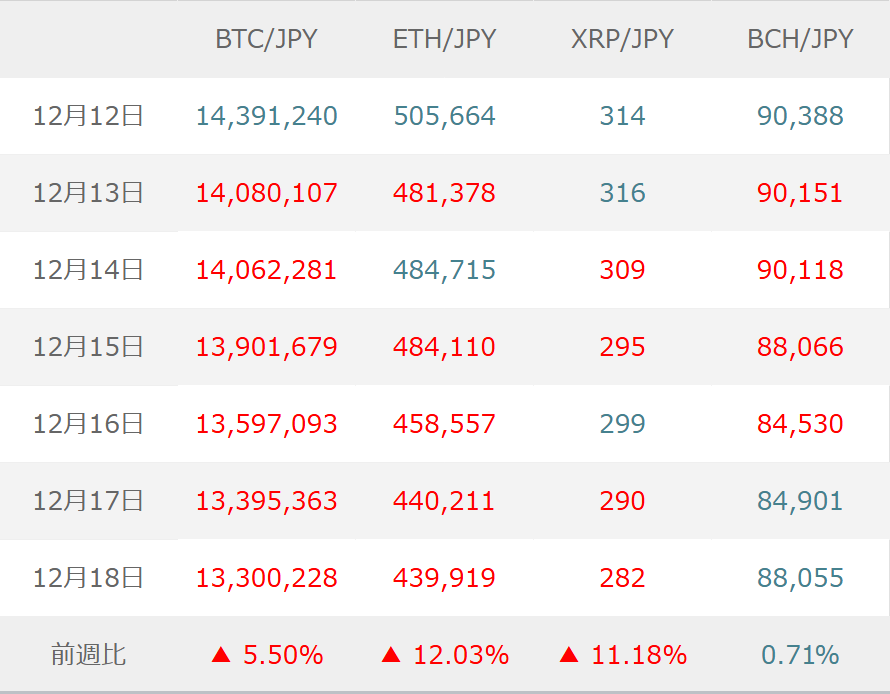Select the ETH/JPY column header
This screenshot has height=694, width=890.
[444, 39]
